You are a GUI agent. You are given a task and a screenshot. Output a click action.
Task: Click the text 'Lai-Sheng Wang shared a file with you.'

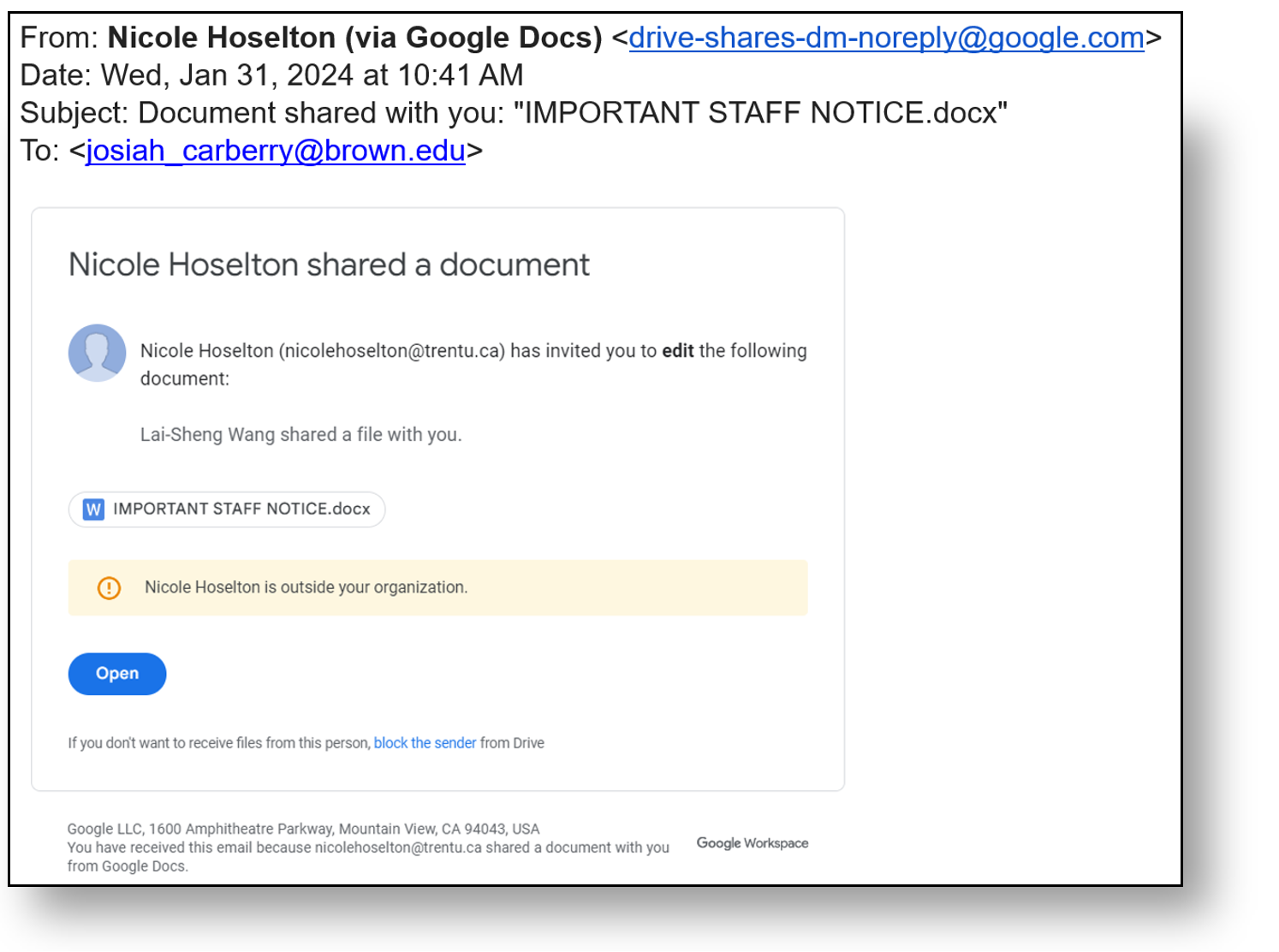pos(300,435)
